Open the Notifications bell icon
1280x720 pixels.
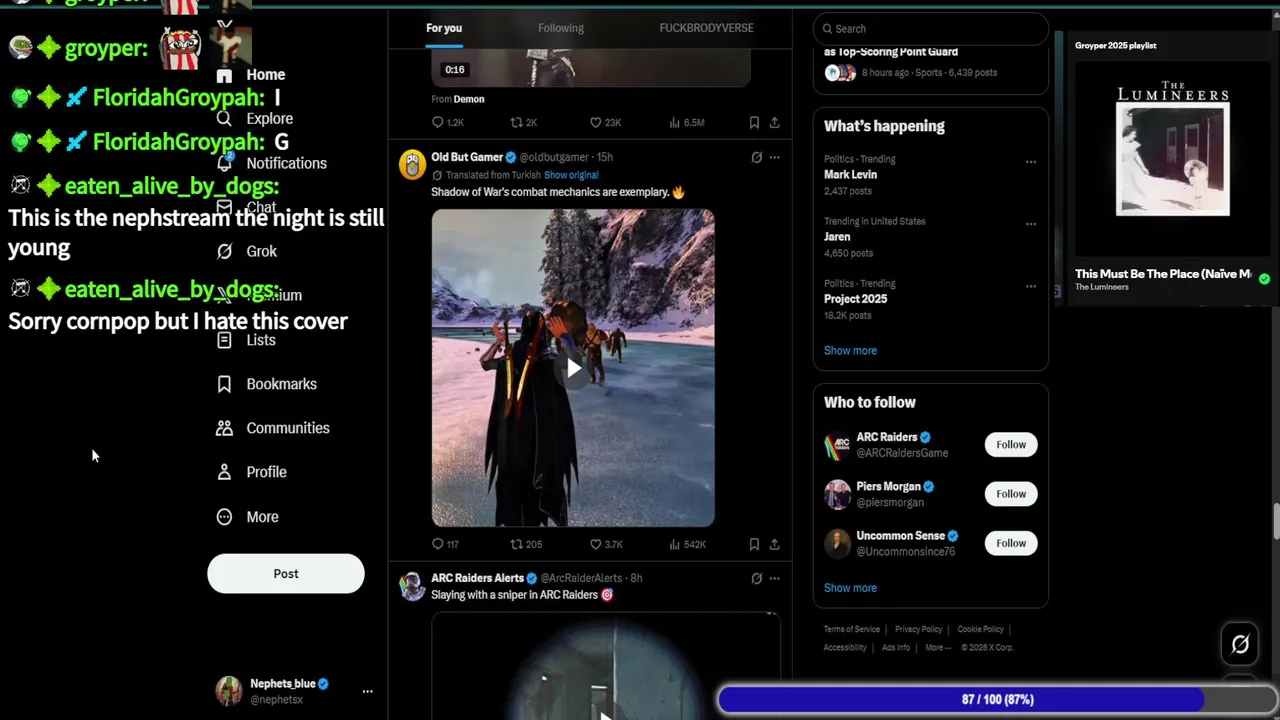click(224, 163)
